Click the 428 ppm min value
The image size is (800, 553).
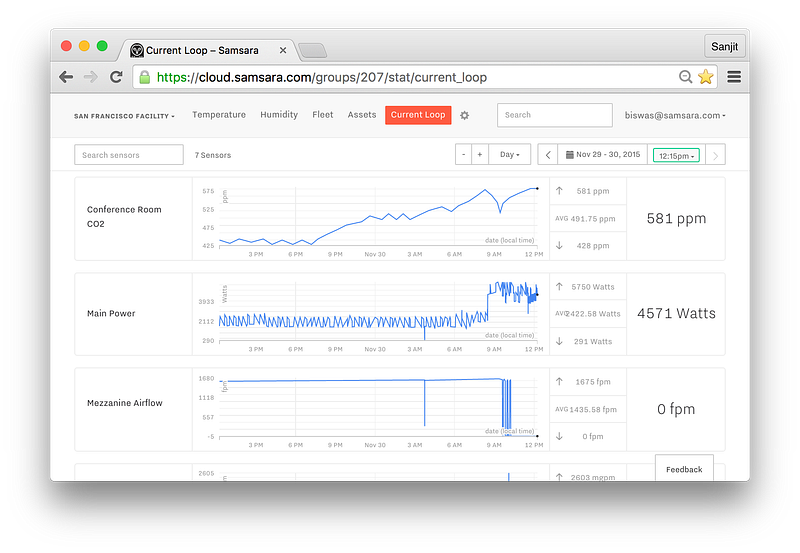[x=593, y=245]
